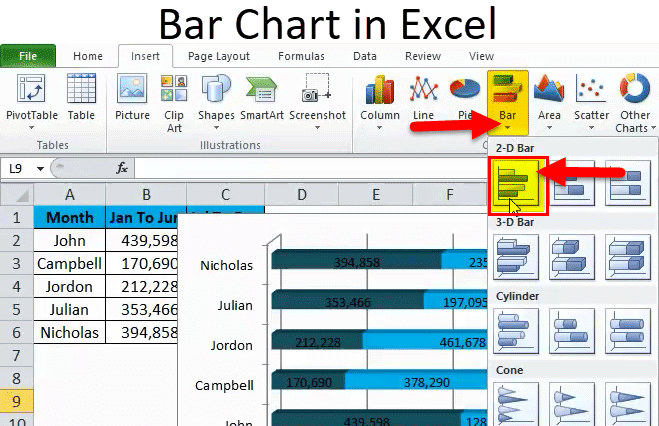Screen dimensions: 659x426
Task: Select column D header
Action: click(x=301, y=195)
